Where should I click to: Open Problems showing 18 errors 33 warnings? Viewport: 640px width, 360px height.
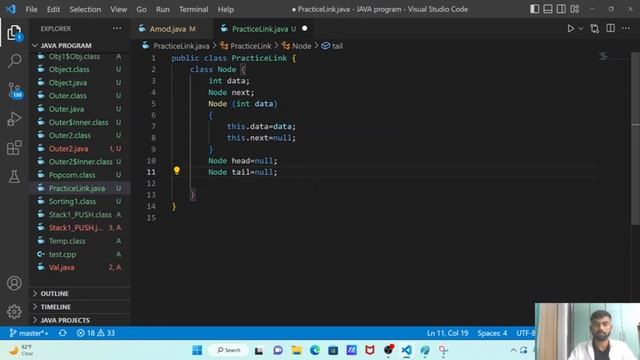click(x=96, y=333)
